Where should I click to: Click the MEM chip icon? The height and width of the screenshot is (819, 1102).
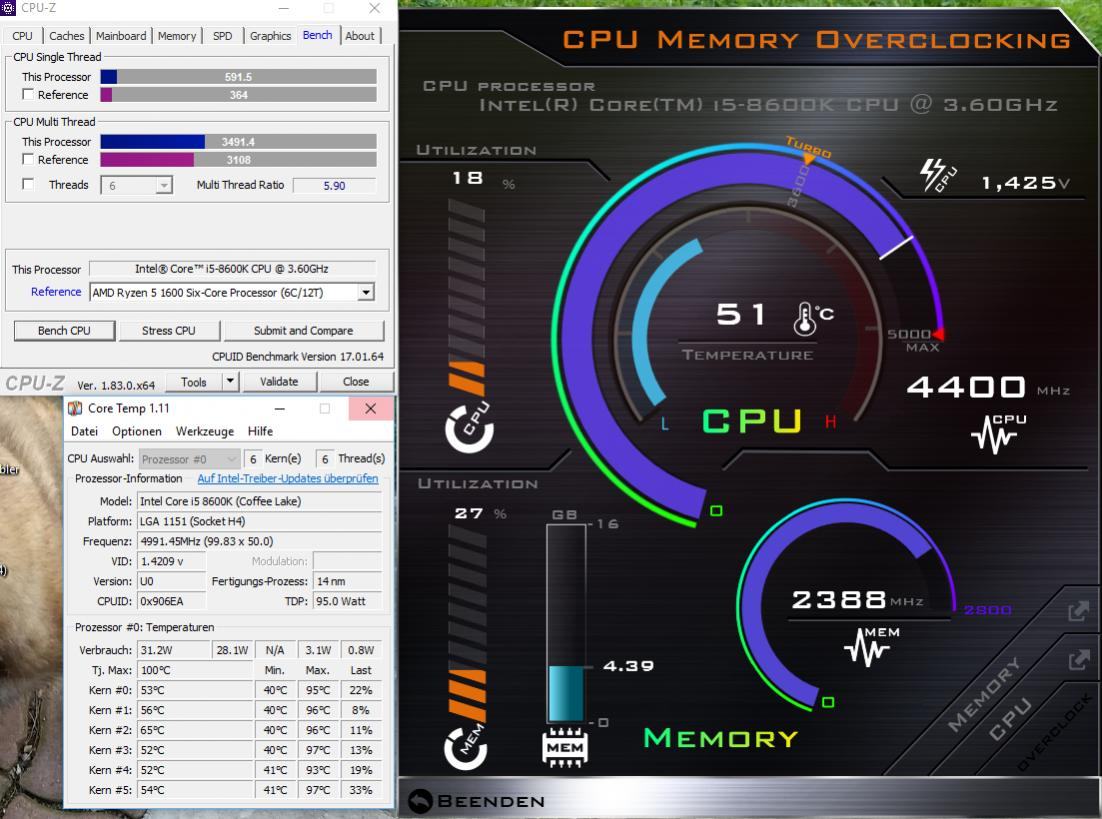[565, 747]
